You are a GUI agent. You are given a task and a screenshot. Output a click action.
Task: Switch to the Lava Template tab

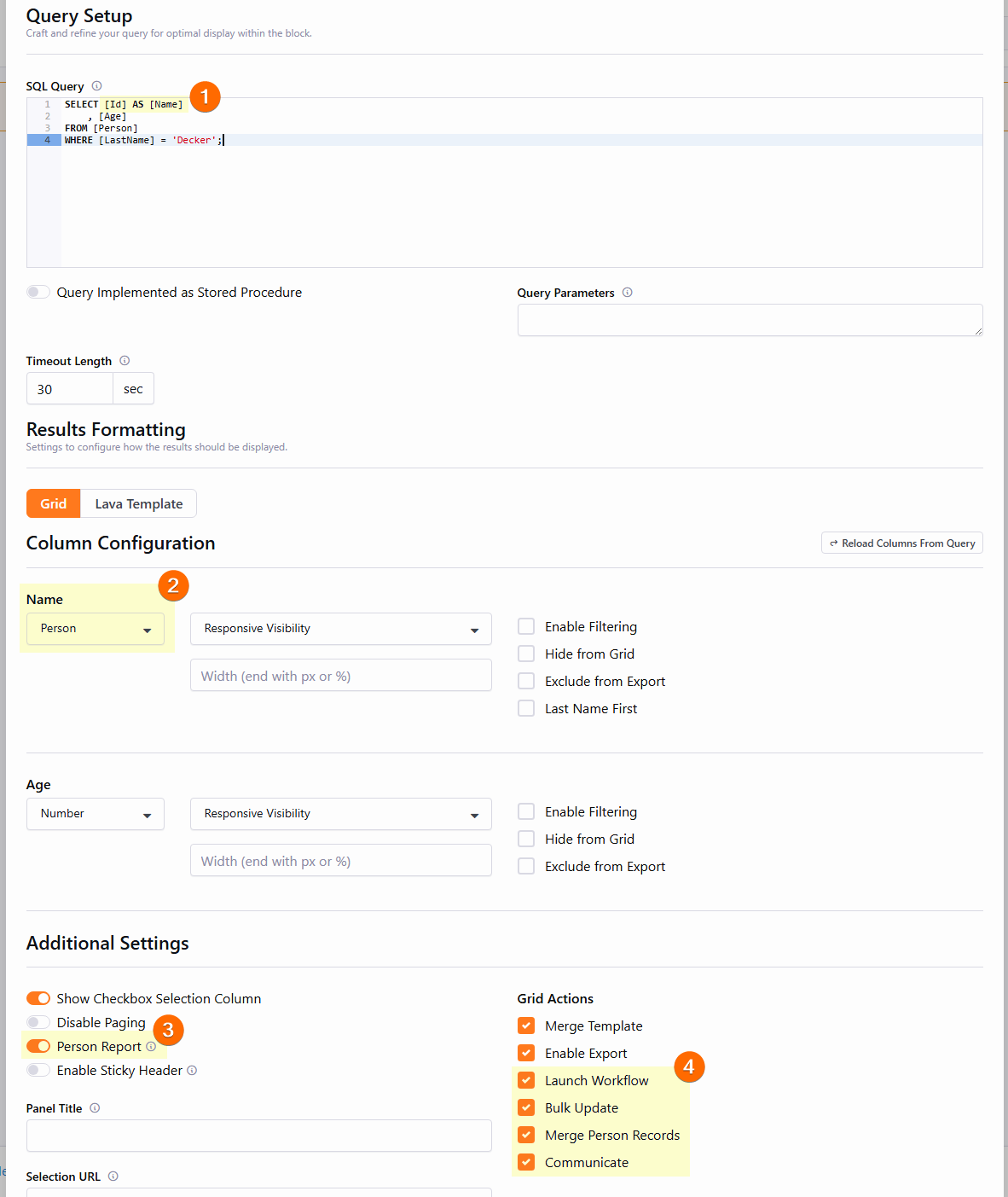(x=137, y=503)
